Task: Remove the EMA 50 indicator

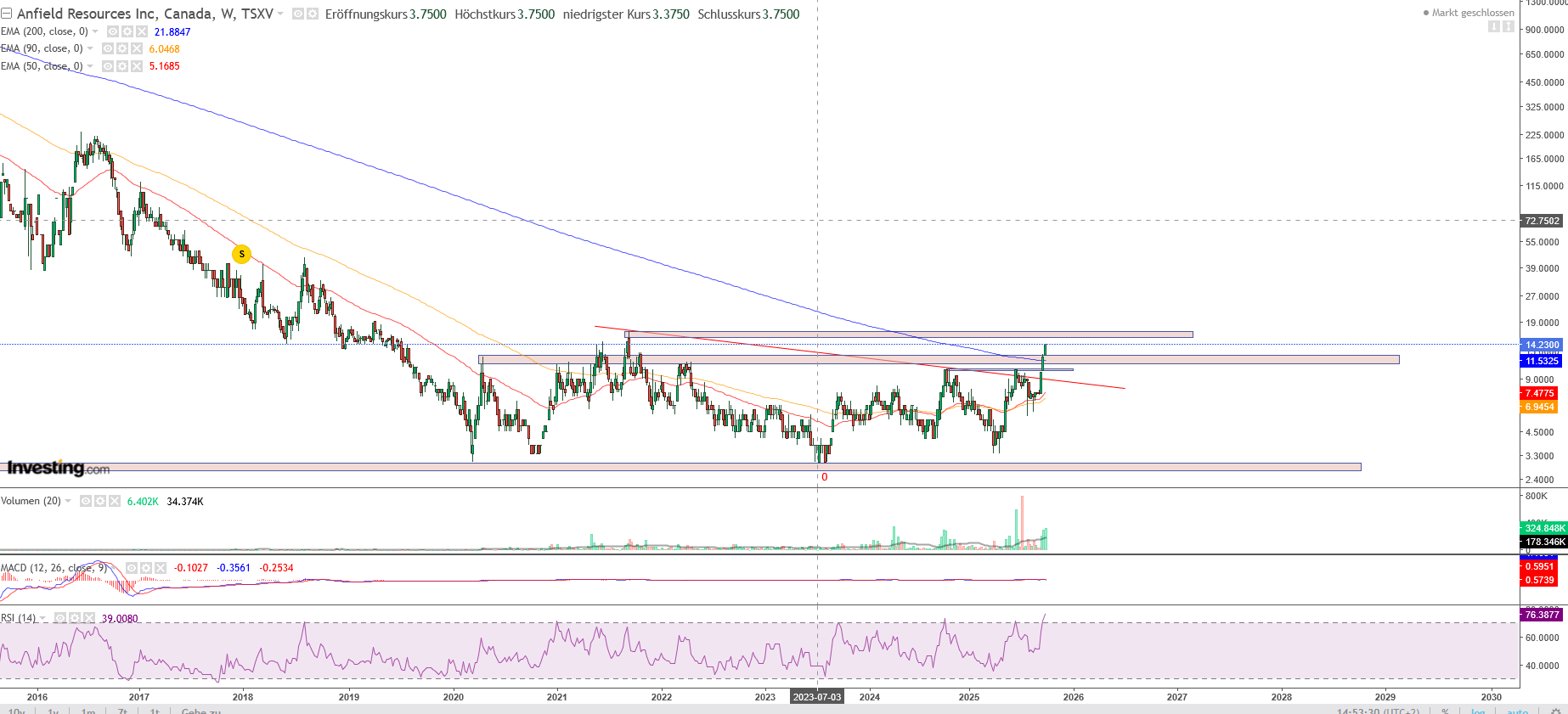Action: point(136,66)
